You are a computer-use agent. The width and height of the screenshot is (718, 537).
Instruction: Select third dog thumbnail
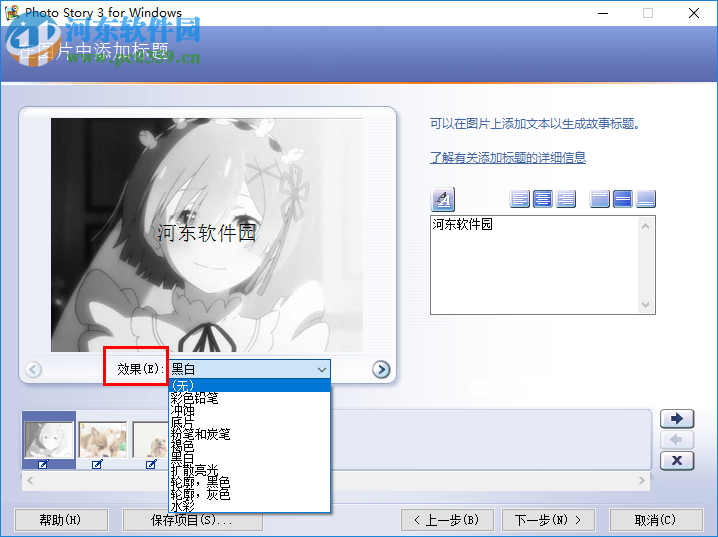click(x=151, y=440)
